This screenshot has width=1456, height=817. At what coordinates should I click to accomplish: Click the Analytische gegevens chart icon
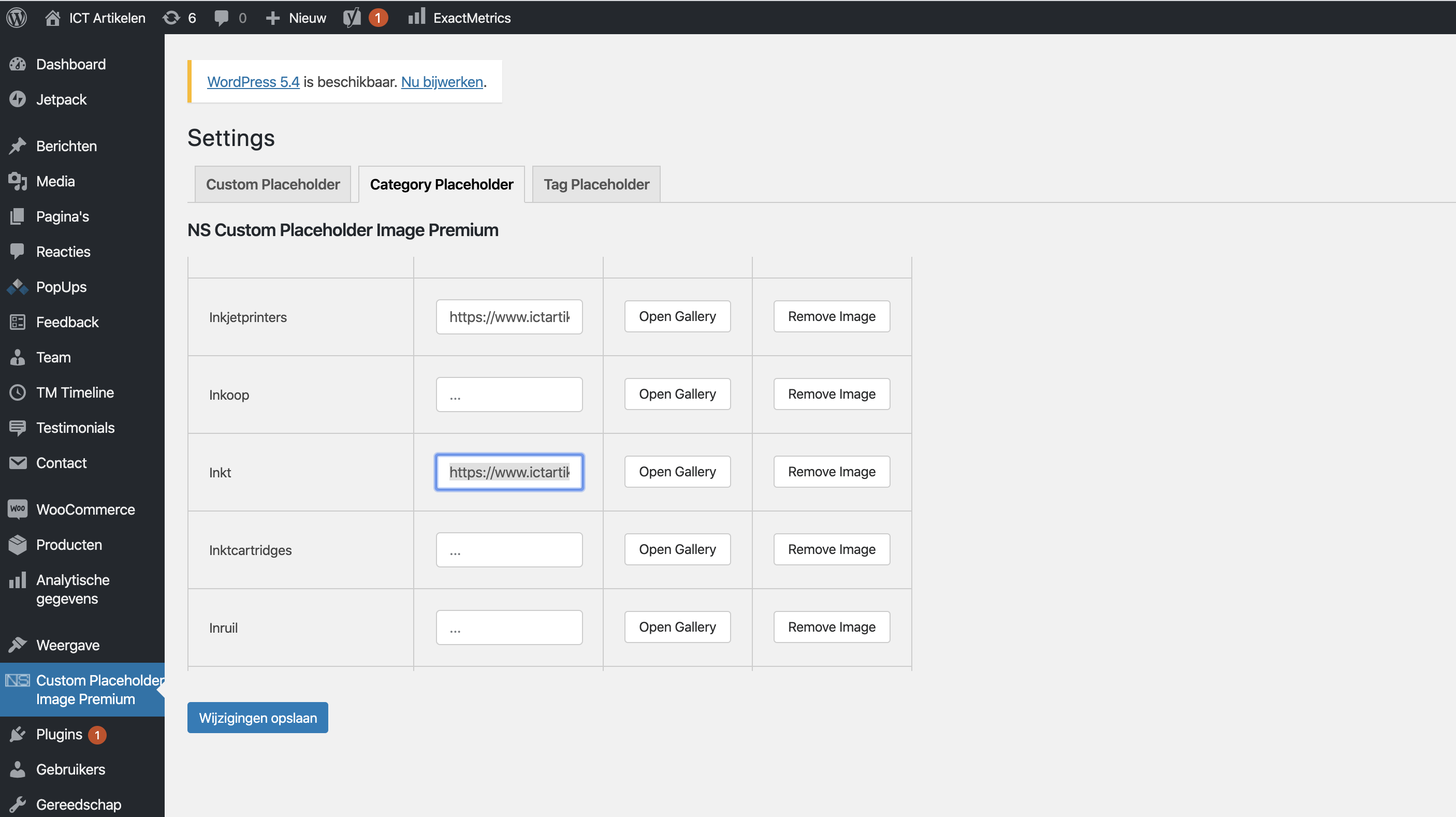18,580
